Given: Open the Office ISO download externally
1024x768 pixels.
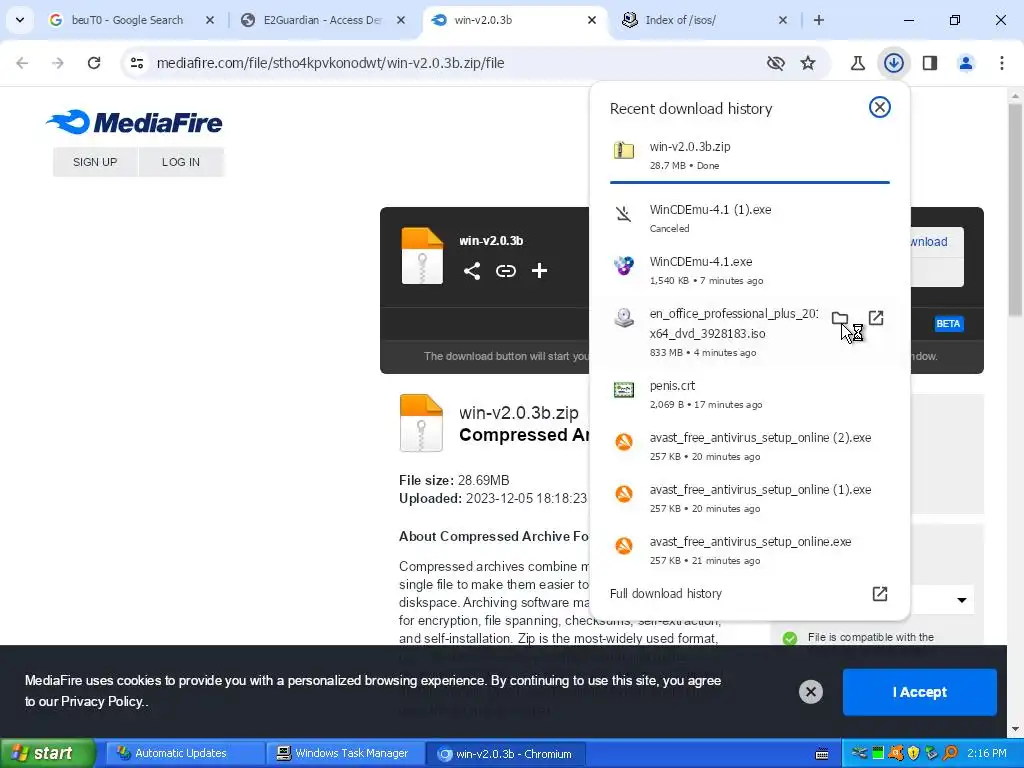Looking at the screenshot, I should click(876, 318).
